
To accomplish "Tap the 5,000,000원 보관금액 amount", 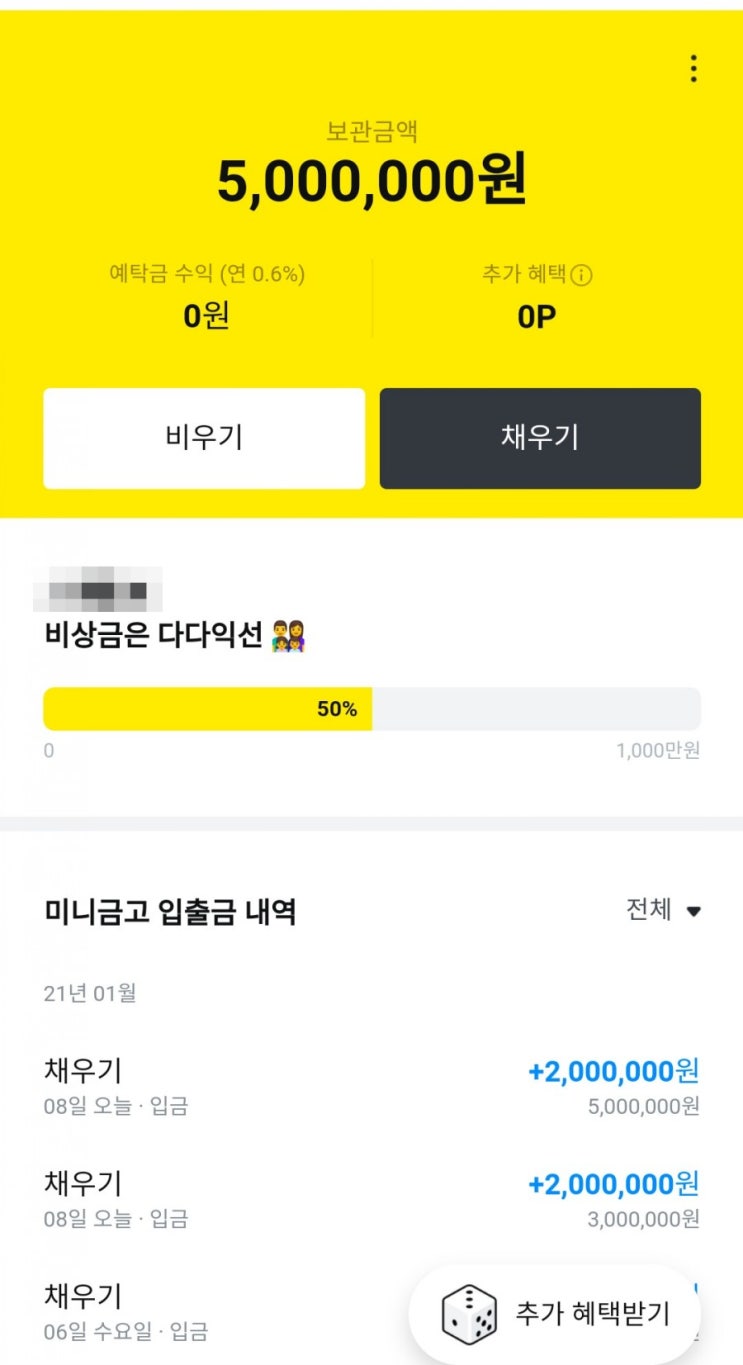I will (371, 183).
